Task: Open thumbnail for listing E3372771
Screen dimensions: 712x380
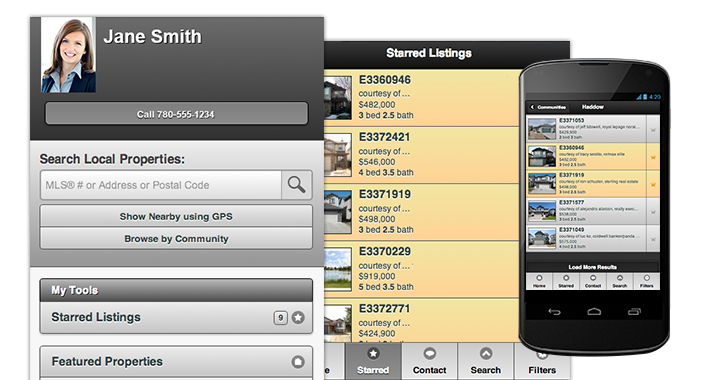Action: pos(337,323)
